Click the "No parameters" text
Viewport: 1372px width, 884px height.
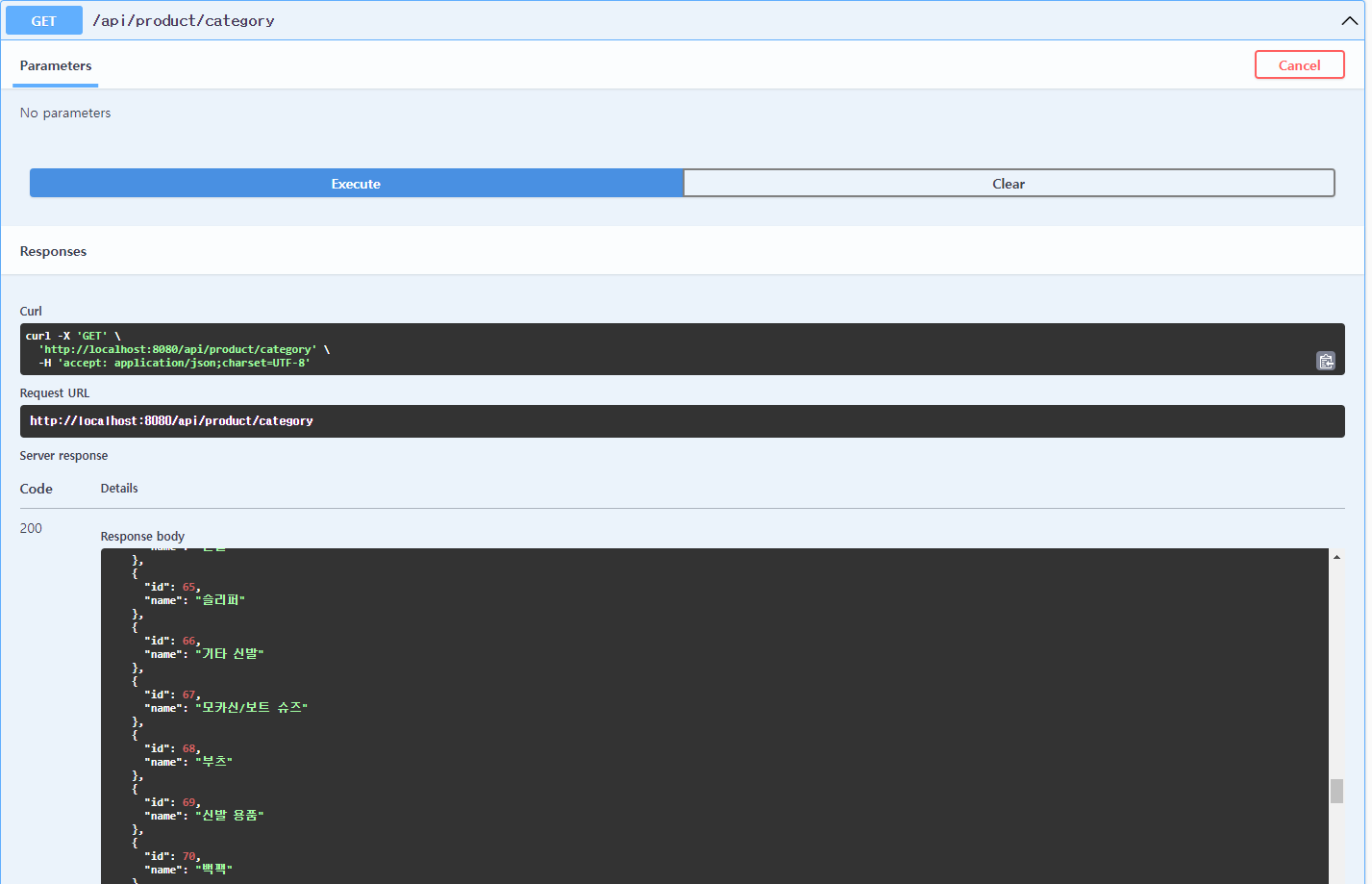point(65,113)
